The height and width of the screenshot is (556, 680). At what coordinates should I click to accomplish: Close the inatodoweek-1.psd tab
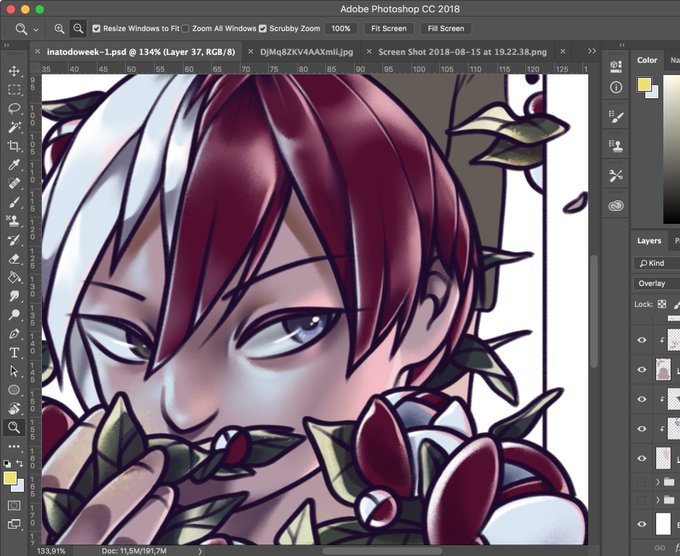[x=37, y=52]
